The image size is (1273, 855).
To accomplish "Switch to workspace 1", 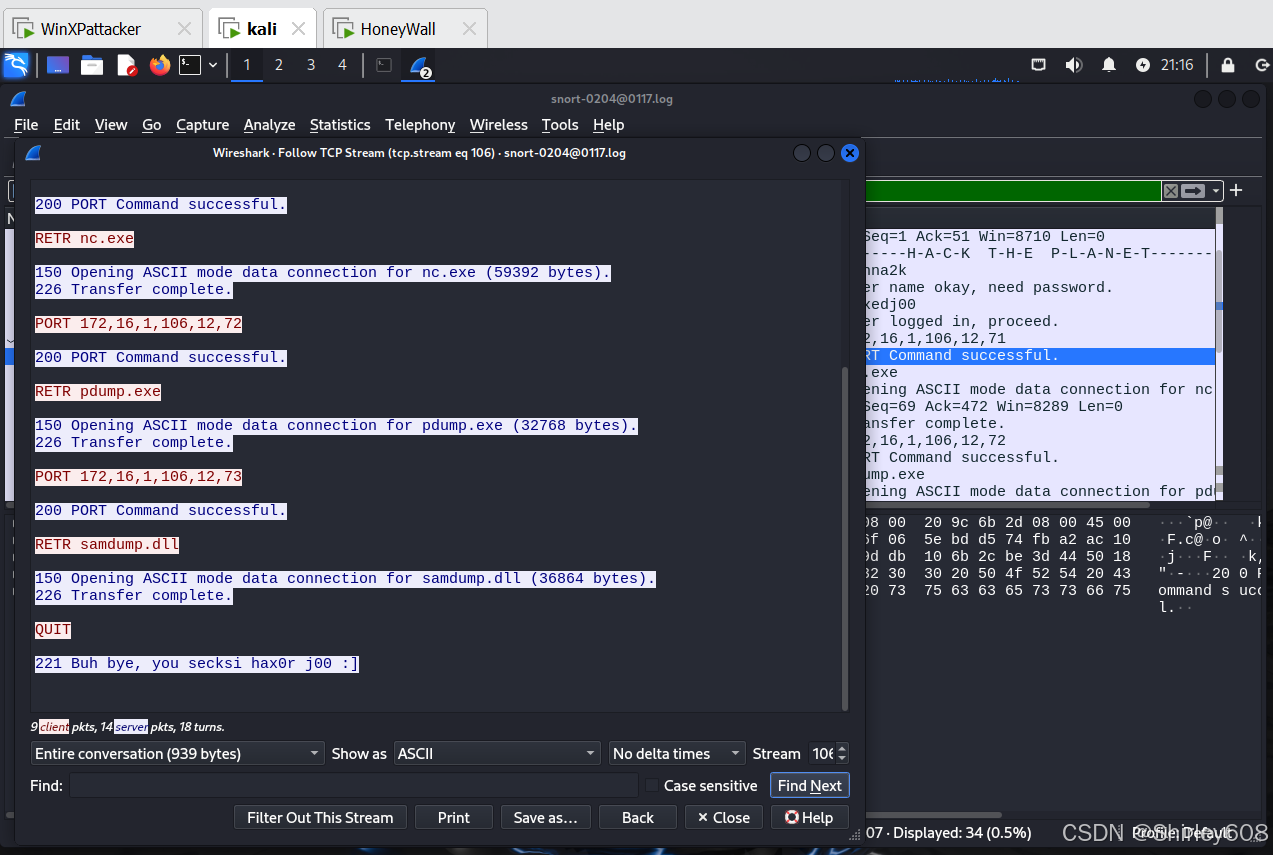I will tap(246, 65).
